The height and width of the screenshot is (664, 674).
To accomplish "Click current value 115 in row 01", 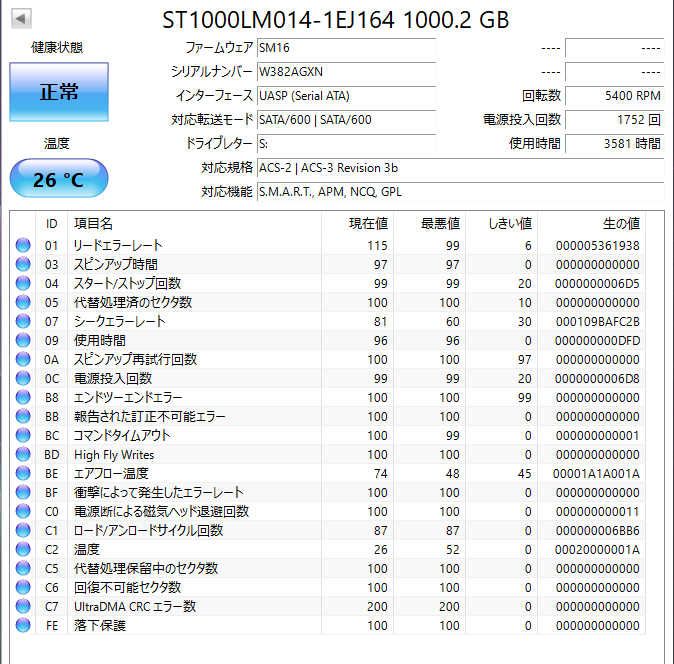I will (377, 245).
